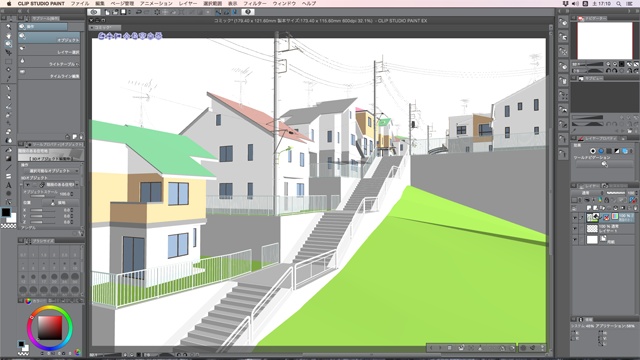Select the Figure line tool
The height and width of the screenshot is (360, 640).
pos(8,167)
